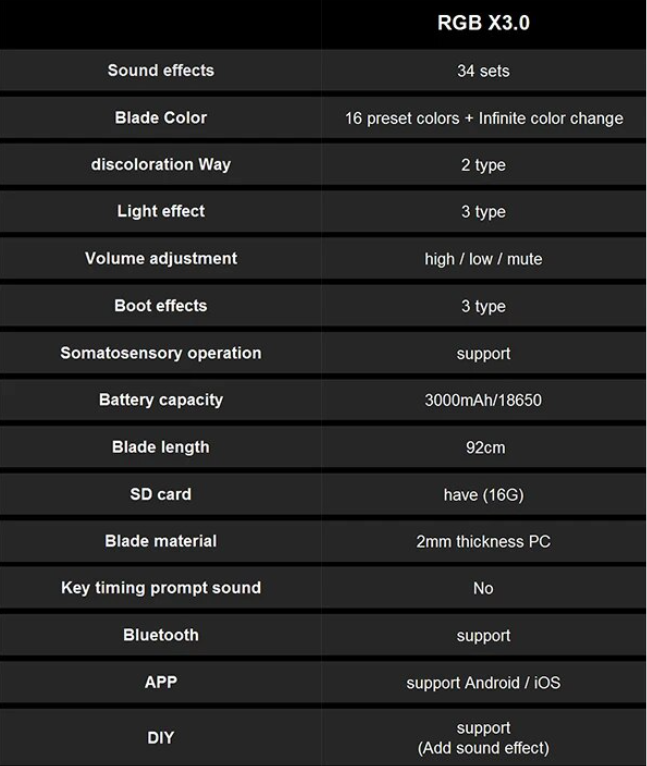Select the discoloration Way label

[x=161, y=164]
